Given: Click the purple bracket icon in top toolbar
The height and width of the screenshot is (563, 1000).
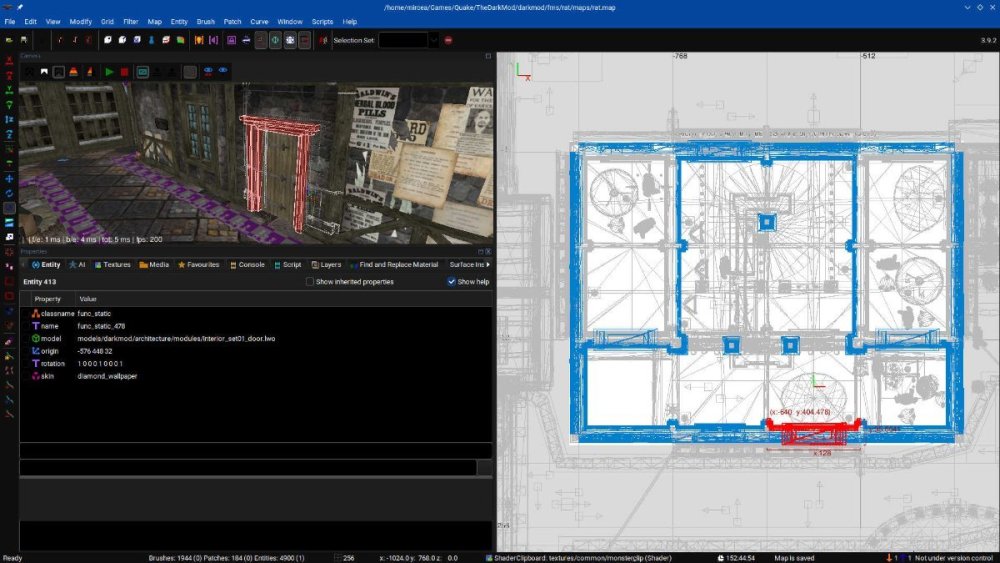Looking at the screenshot, I should point(213,40).
